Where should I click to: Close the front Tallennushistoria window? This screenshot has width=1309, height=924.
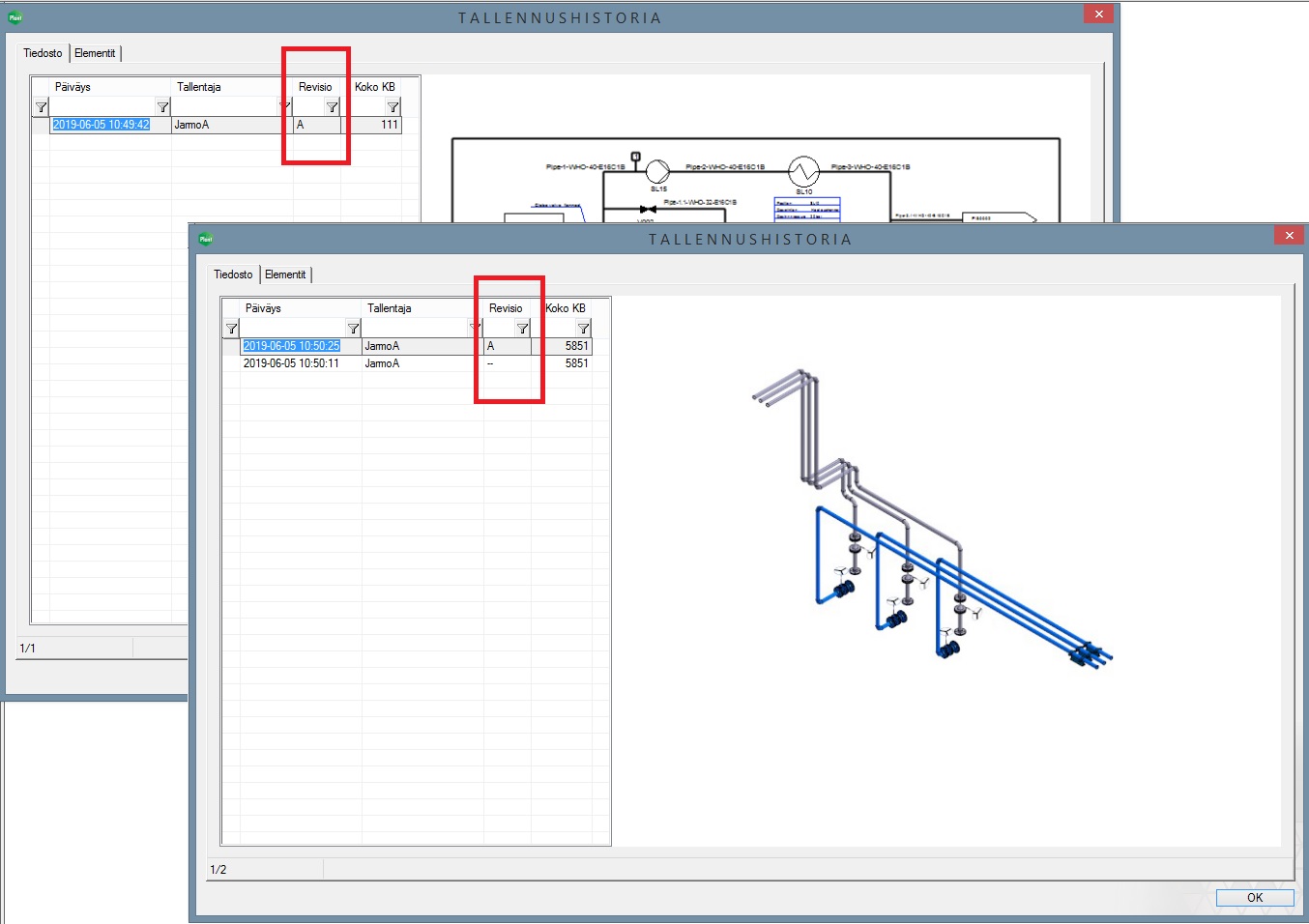tap(1289, 235)
